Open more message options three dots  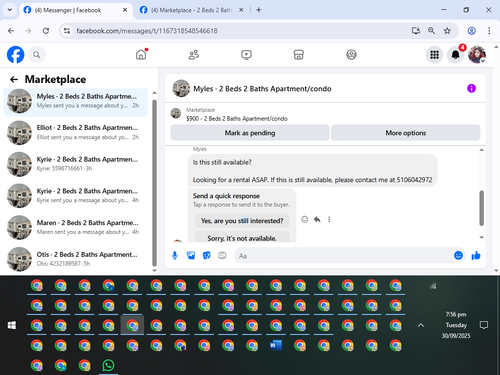pyautogui.click(x=329, y=219)
